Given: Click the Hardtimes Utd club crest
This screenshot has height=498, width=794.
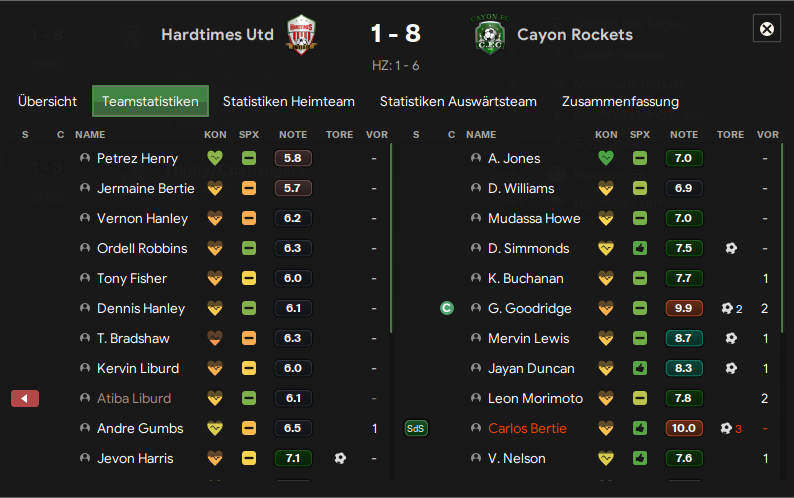Looking at the screenshot, I should point(301,34).
